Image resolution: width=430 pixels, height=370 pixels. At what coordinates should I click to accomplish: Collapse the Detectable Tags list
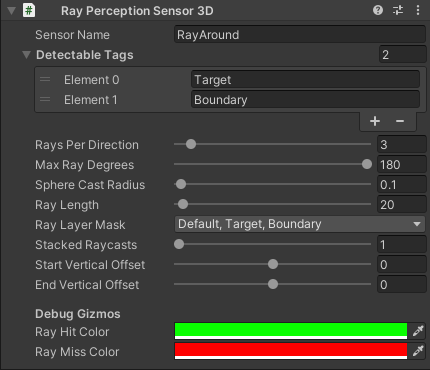[x=26, y=55]
